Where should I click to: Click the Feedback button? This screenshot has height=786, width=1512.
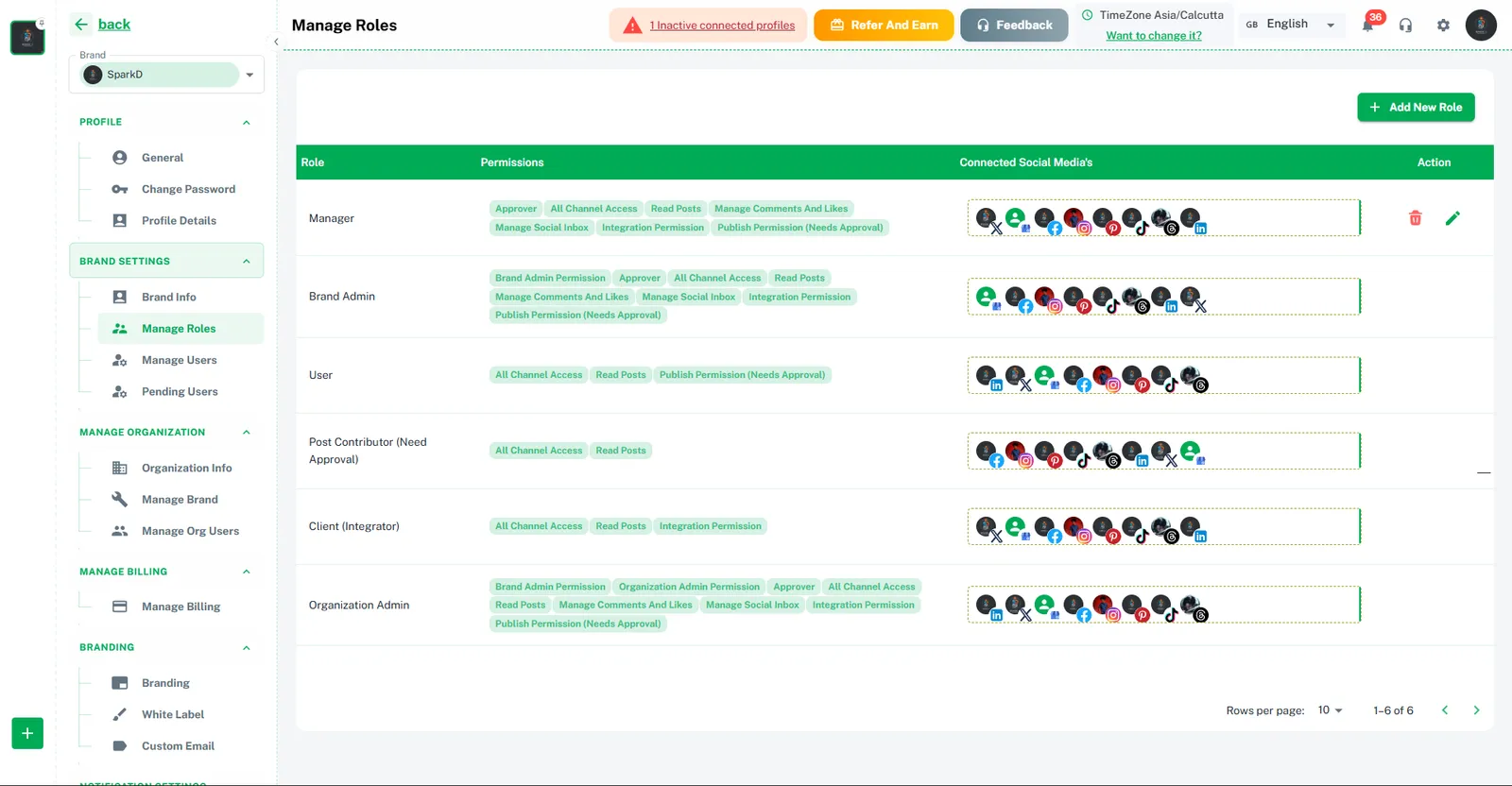(1014, 26)
